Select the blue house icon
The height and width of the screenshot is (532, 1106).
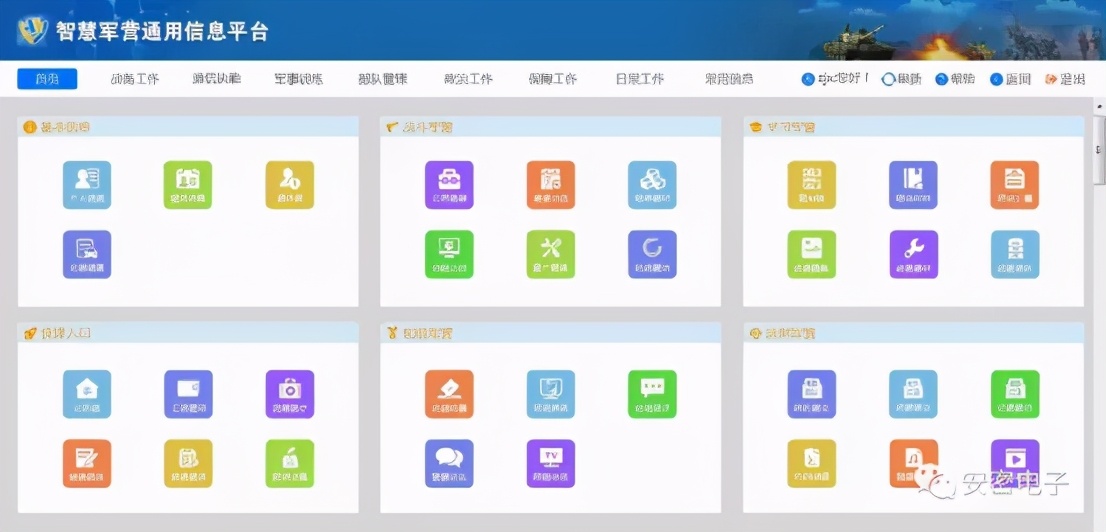point(87,393)
